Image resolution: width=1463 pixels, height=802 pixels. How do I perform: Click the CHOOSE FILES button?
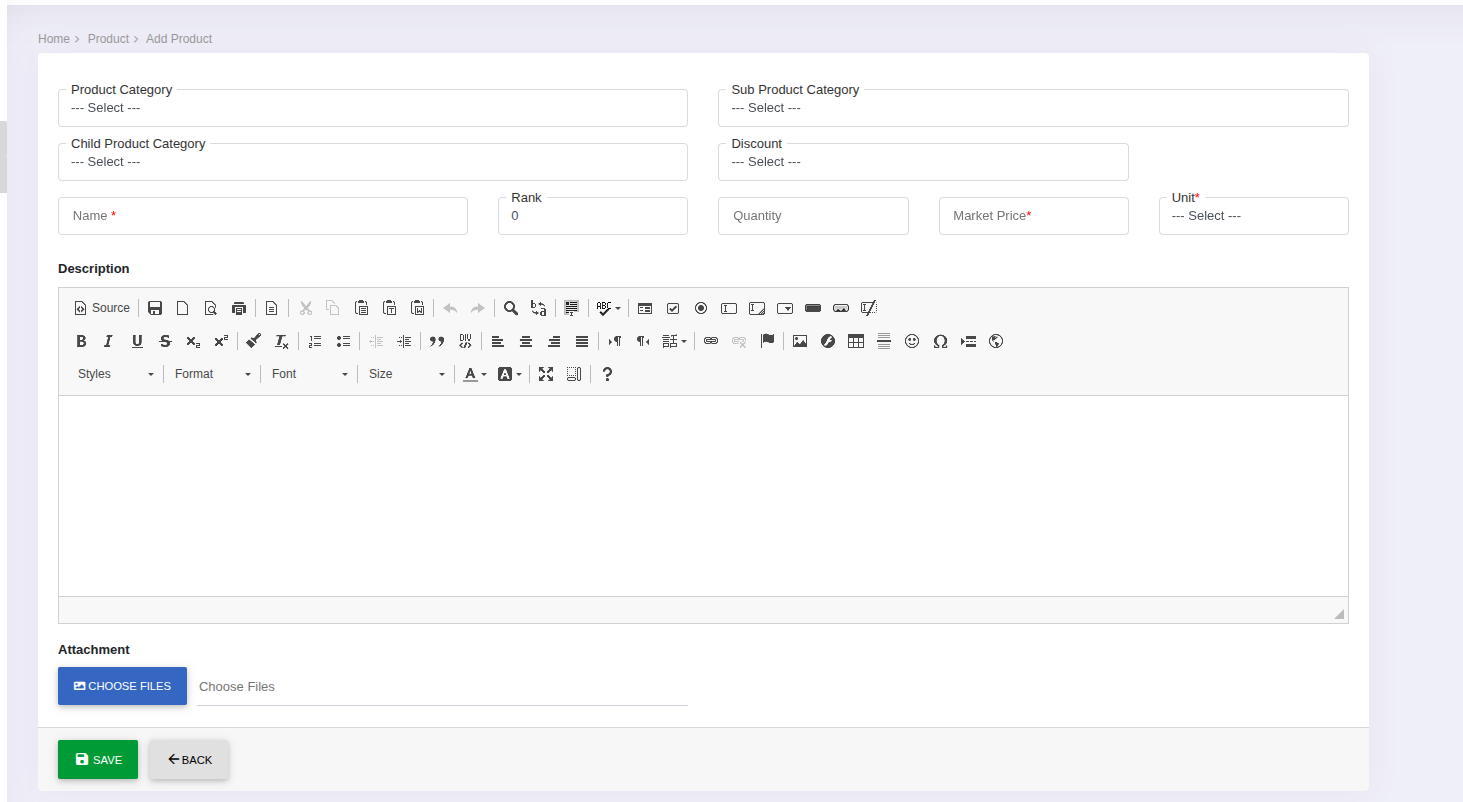(122, 686)
